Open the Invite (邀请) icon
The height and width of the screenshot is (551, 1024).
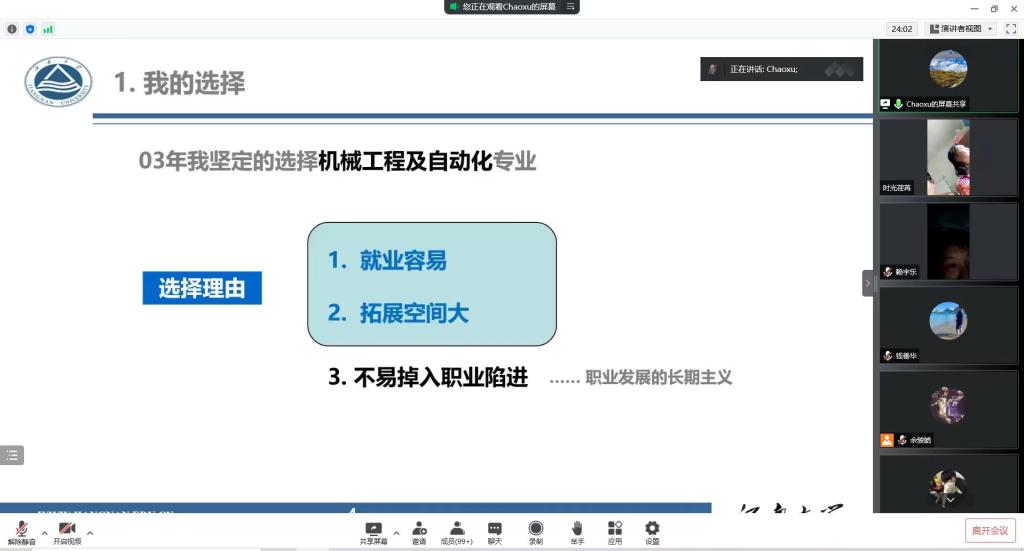coord(419,530)
